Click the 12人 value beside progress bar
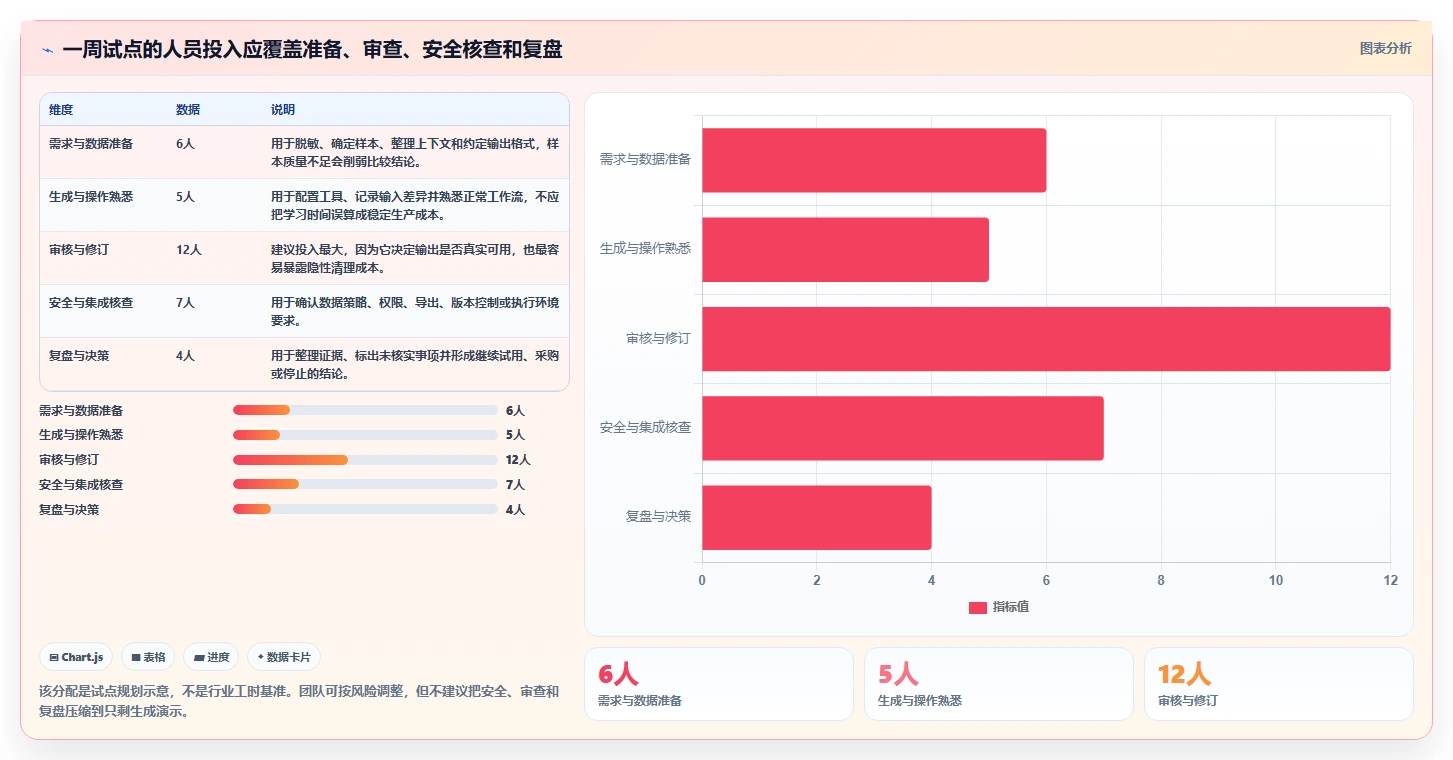Screen dimensions: 1453x760 coord(518,460)
